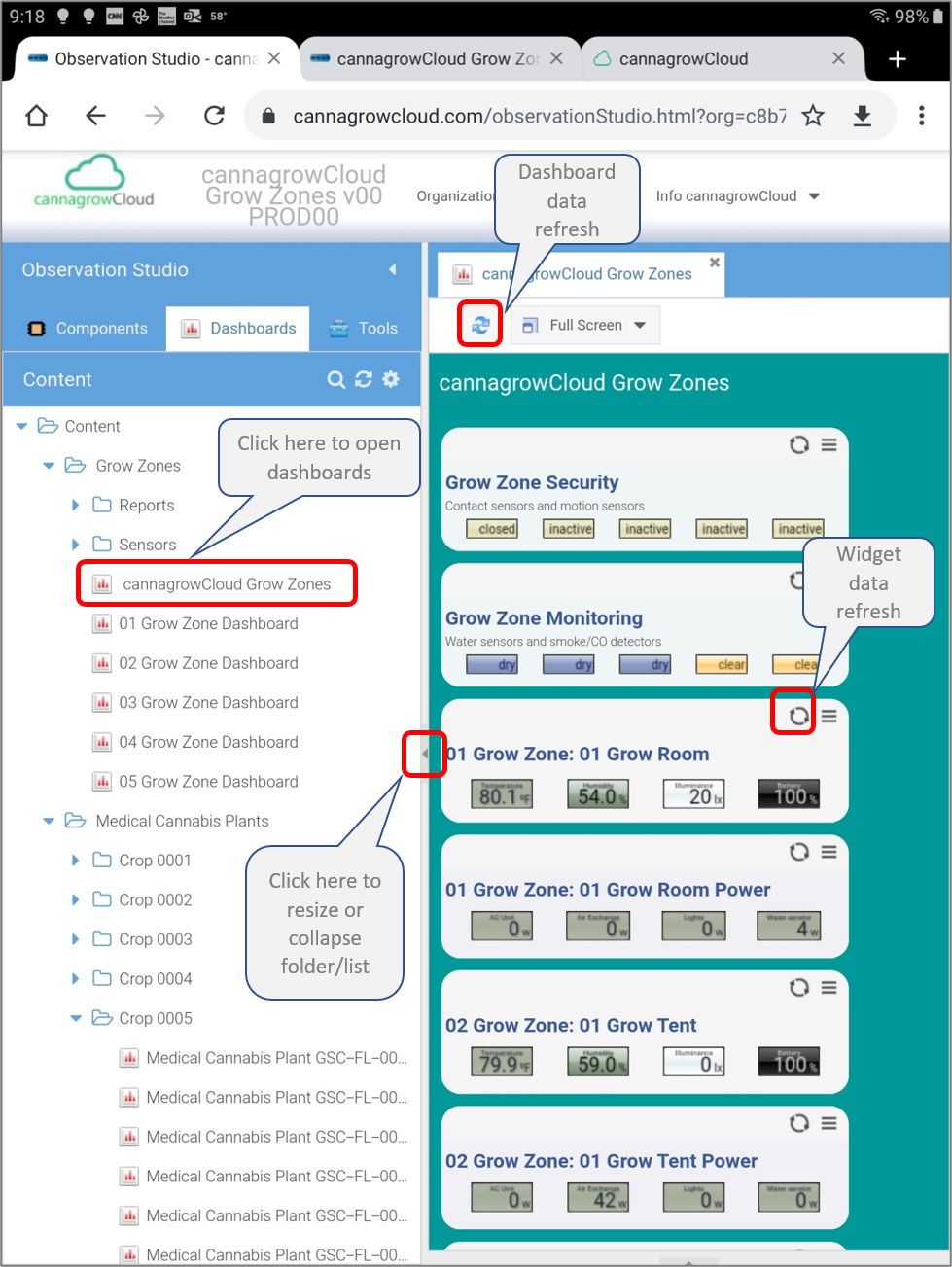
Task: Click the Content panel settings gear icon
Action: (391, 380)
